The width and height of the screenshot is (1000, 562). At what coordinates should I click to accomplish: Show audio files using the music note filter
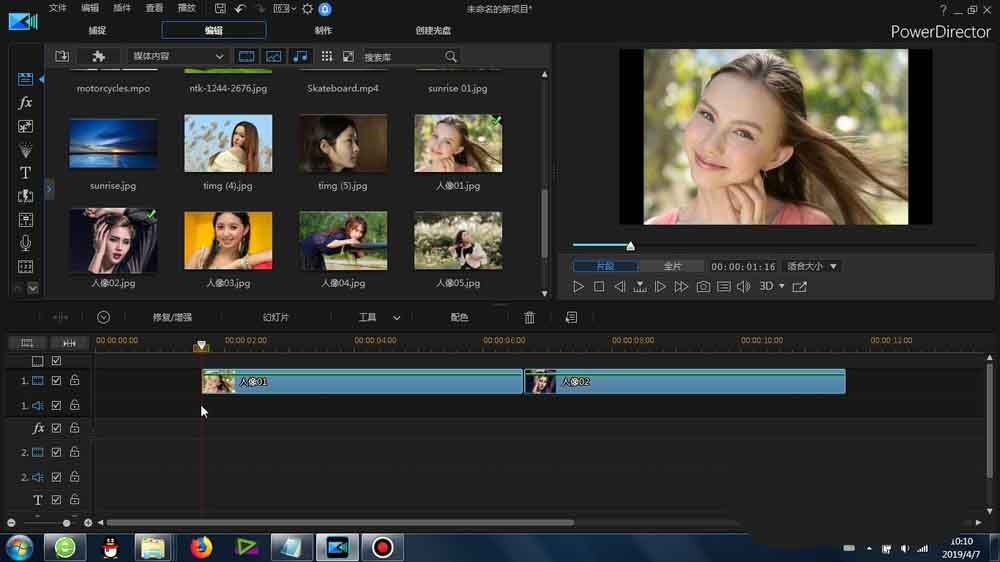(x=300, y=56)
